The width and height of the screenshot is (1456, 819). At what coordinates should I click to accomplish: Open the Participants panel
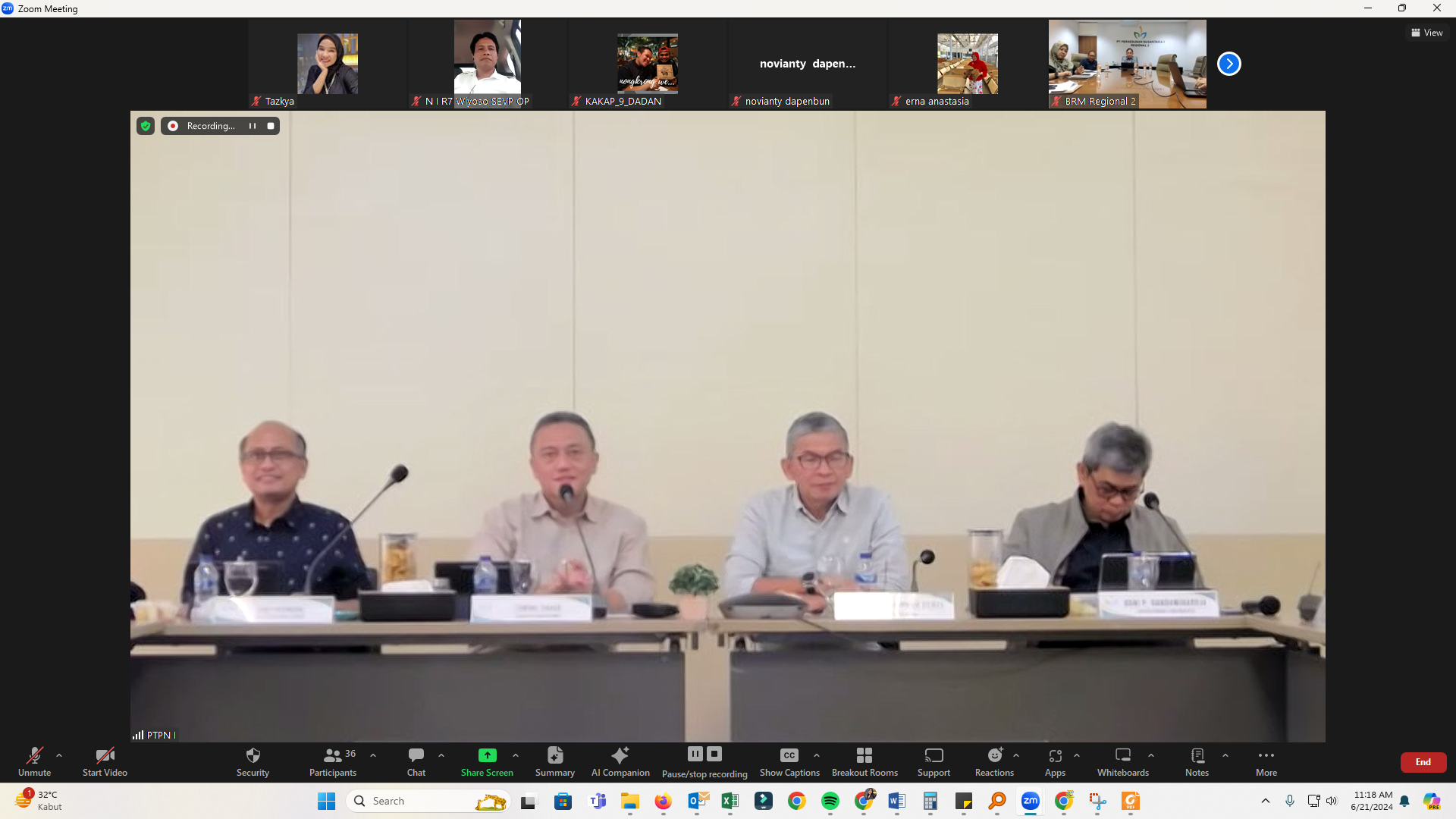click(332, 755)
